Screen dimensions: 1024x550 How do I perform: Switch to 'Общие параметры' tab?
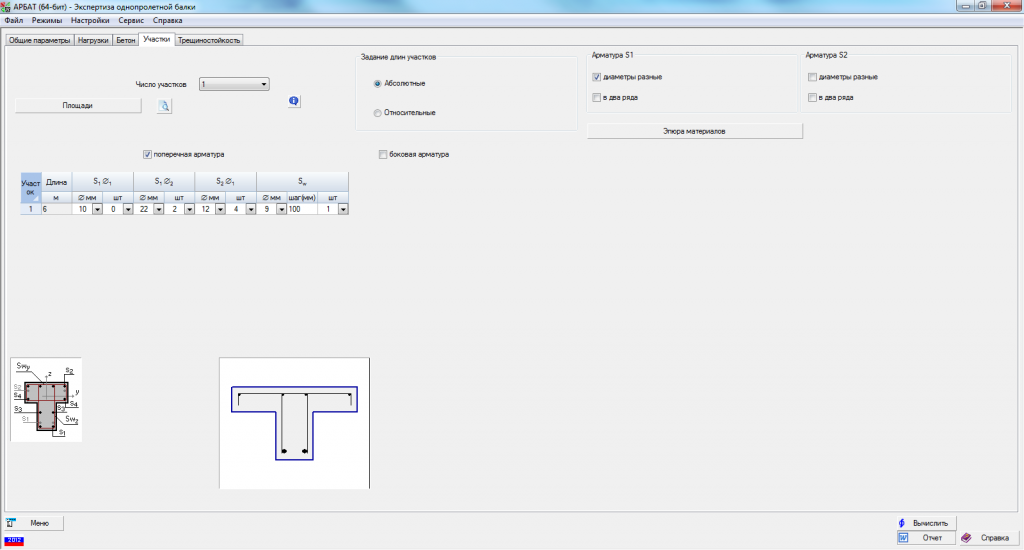tap(39, 40)
